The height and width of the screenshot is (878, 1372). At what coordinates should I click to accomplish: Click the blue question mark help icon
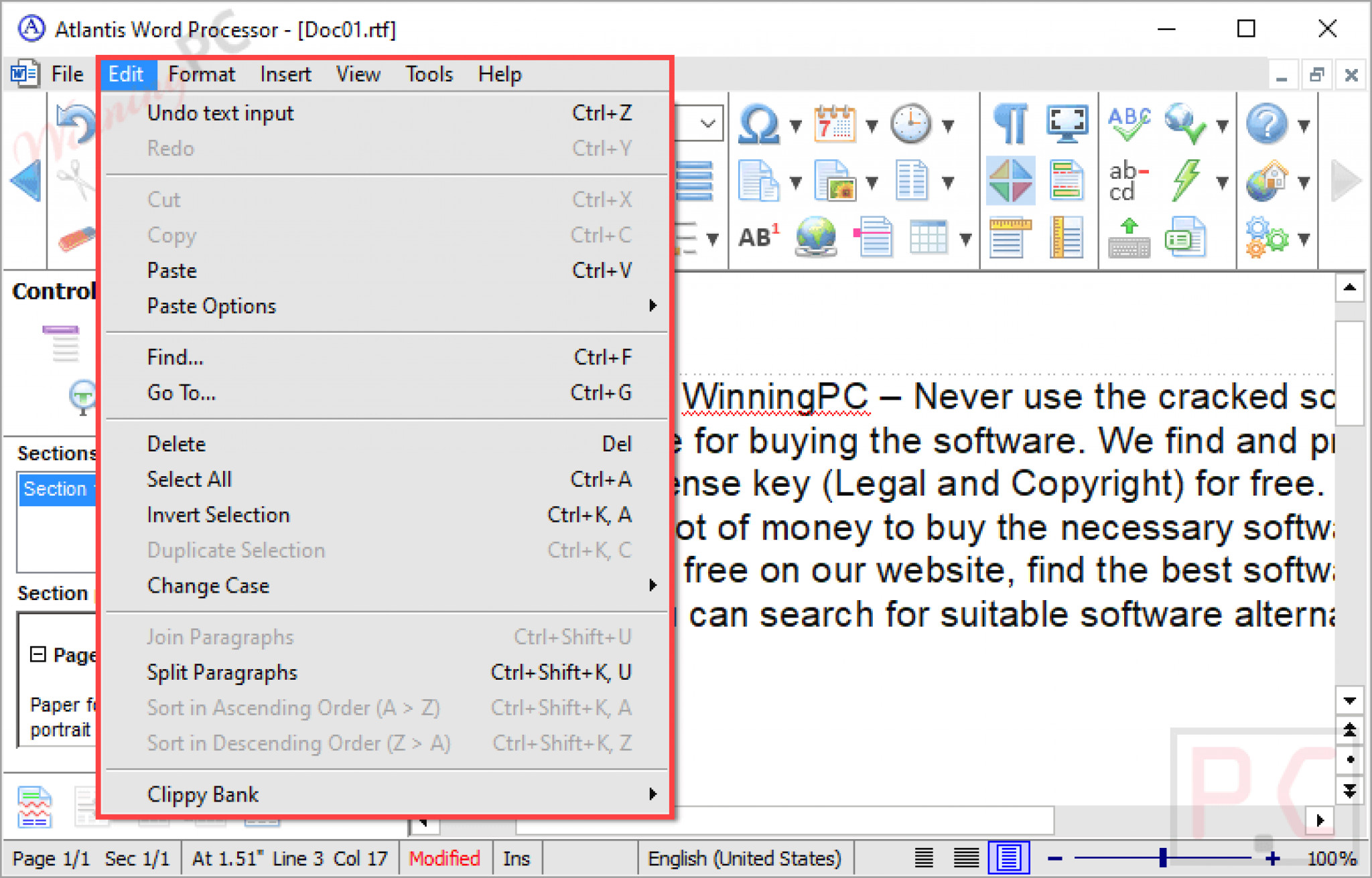coord(1266,125)
